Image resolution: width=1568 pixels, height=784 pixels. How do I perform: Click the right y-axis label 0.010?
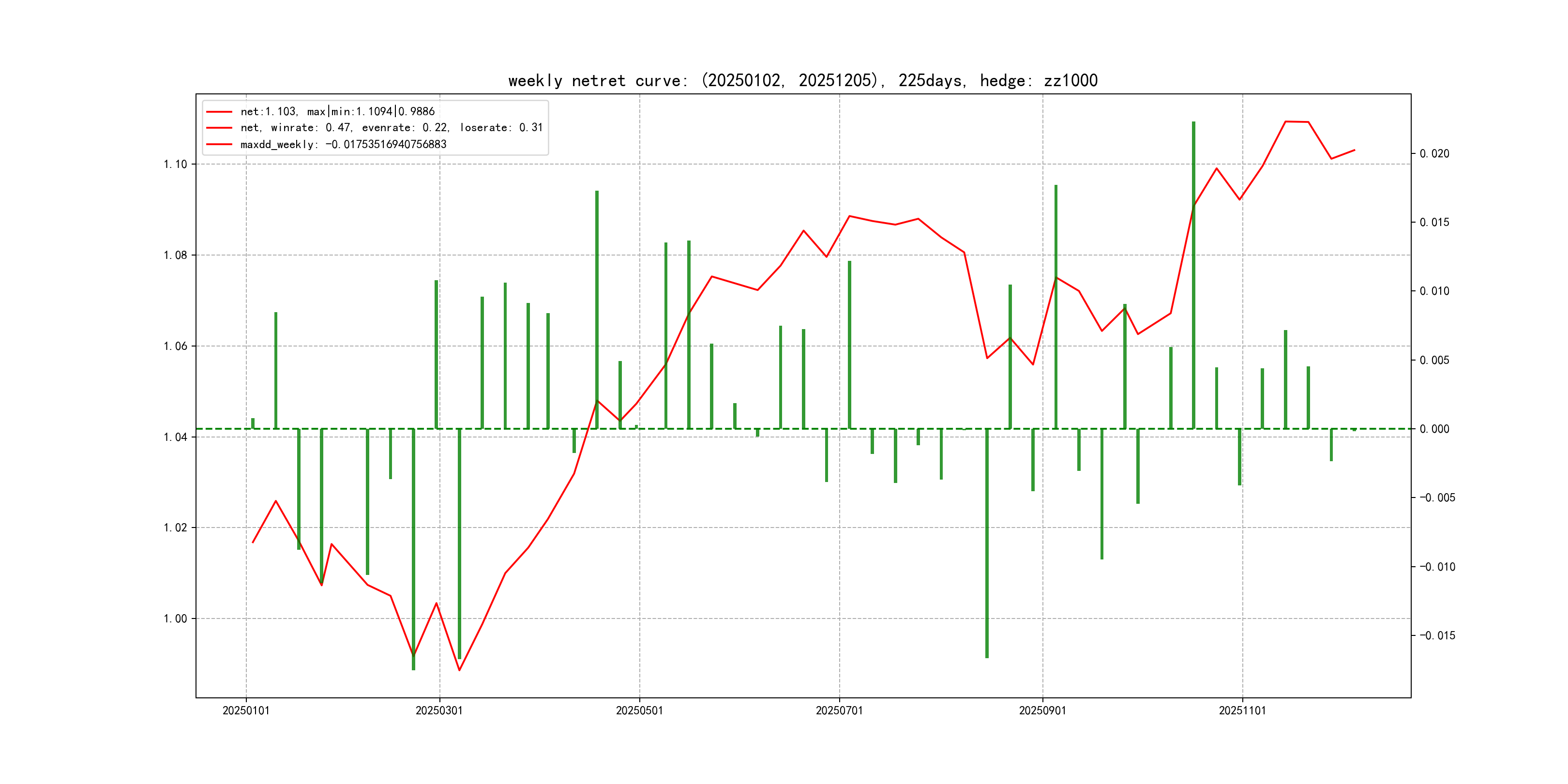[1434, 291]
